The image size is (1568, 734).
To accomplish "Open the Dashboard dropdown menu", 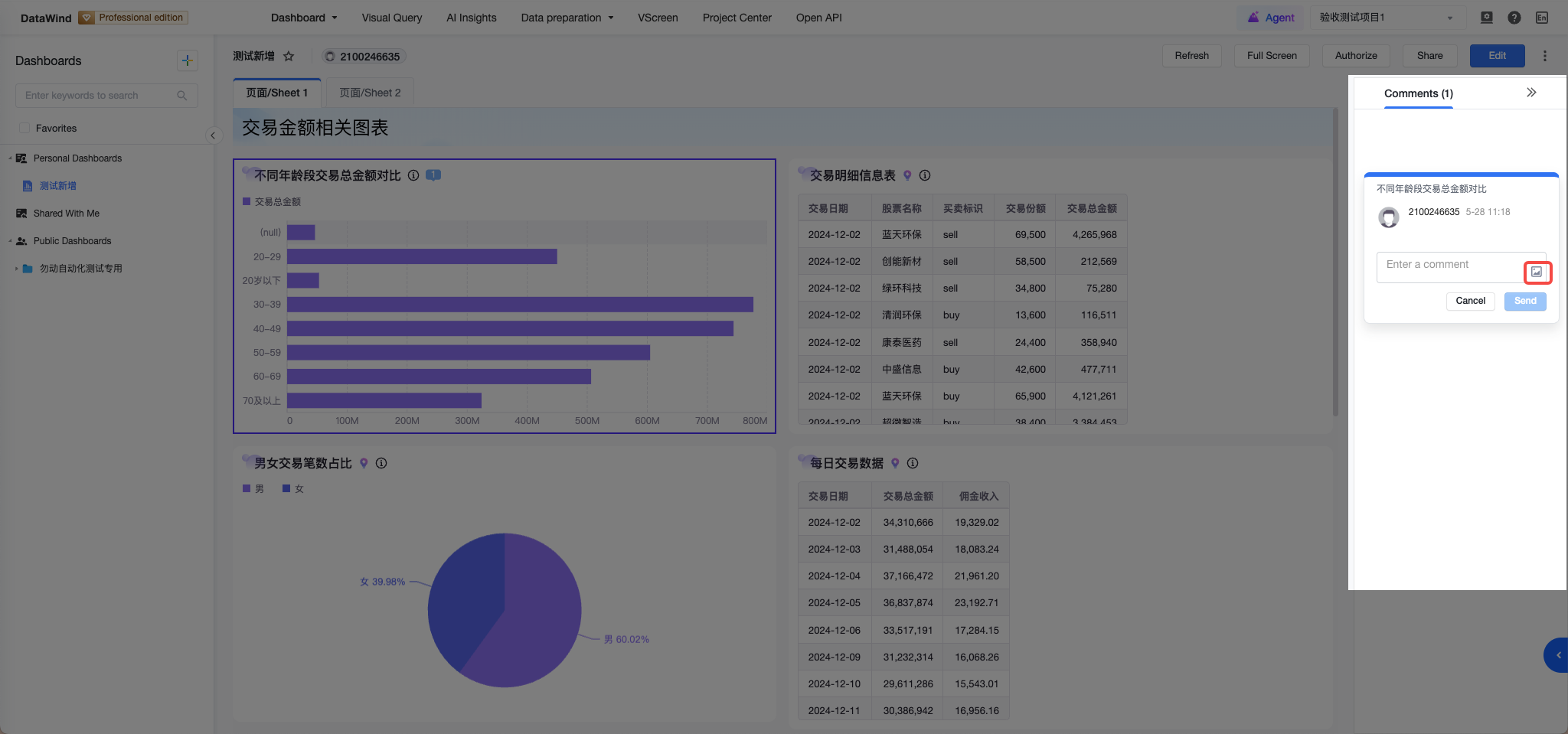I will pyautogui.click(x=304, y=18).
